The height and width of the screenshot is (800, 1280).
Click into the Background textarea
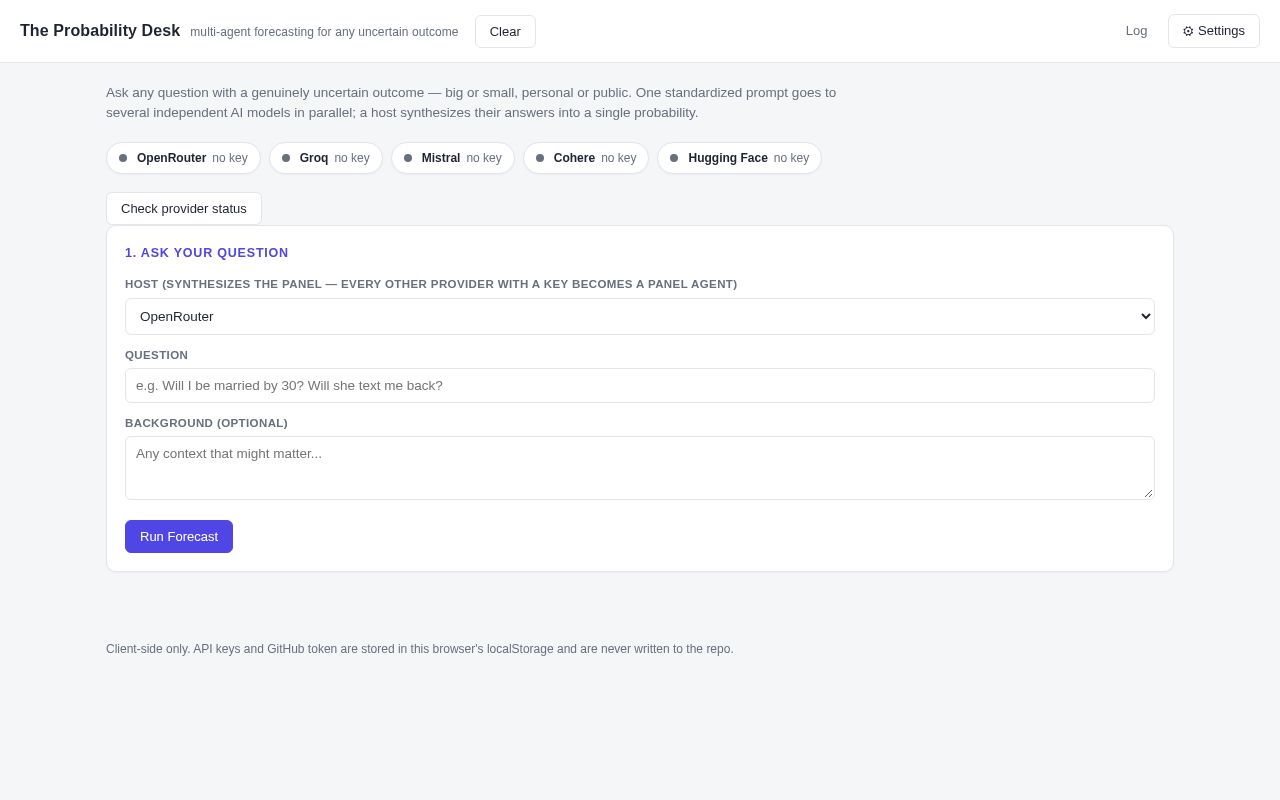click(x=640, y=468)
